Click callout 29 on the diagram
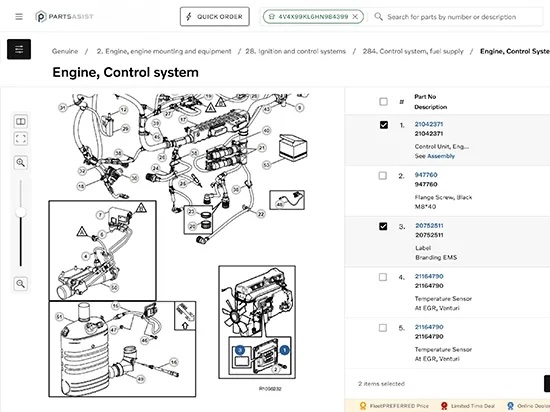The width and height of the screenshot is (550, 412). click(125, 129)
